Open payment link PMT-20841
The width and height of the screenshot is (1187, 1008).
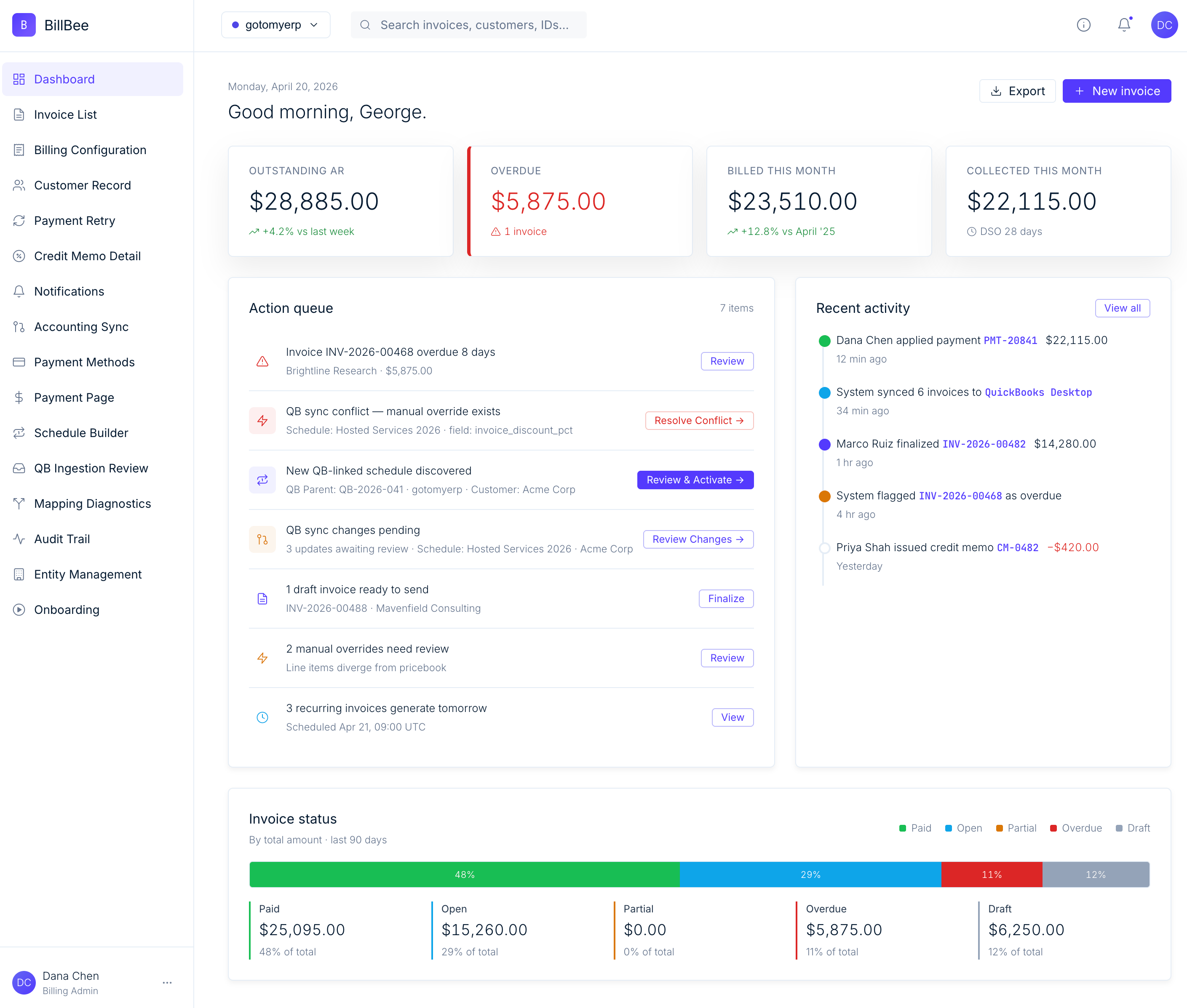[1010, 341]
